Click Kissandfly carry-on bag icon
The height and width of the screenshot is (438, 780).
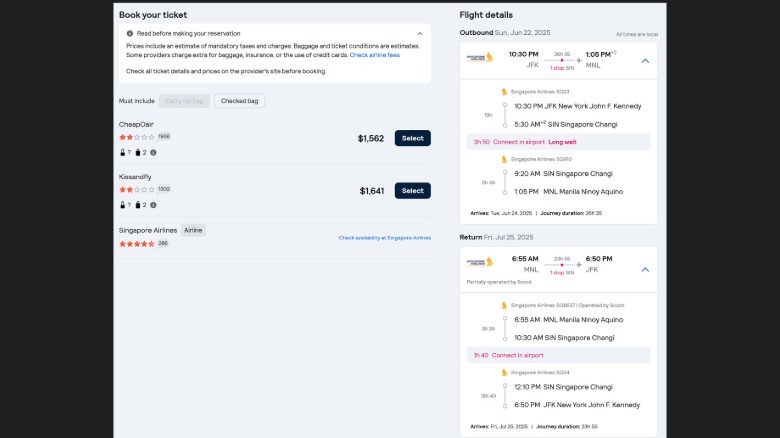(x=122, y=205)
